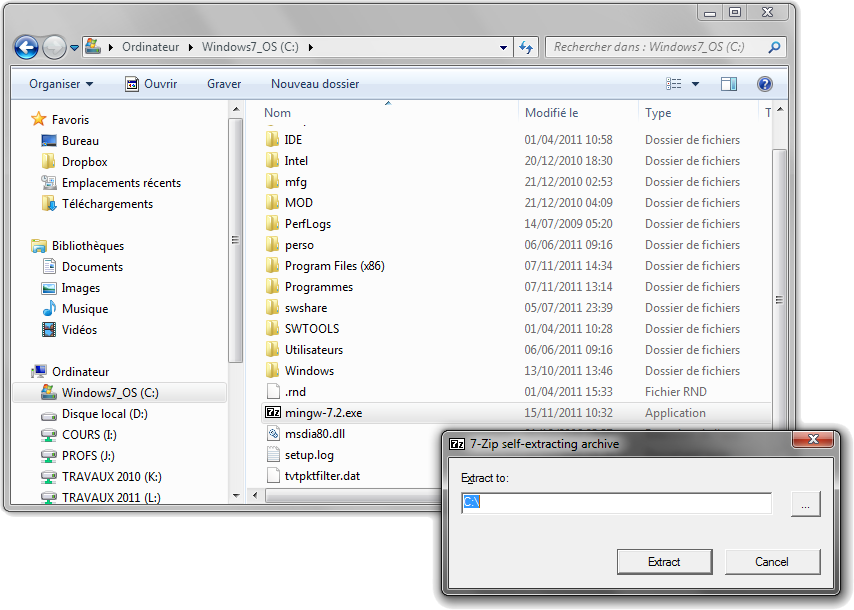Open the recent pages history arrow

75,48
